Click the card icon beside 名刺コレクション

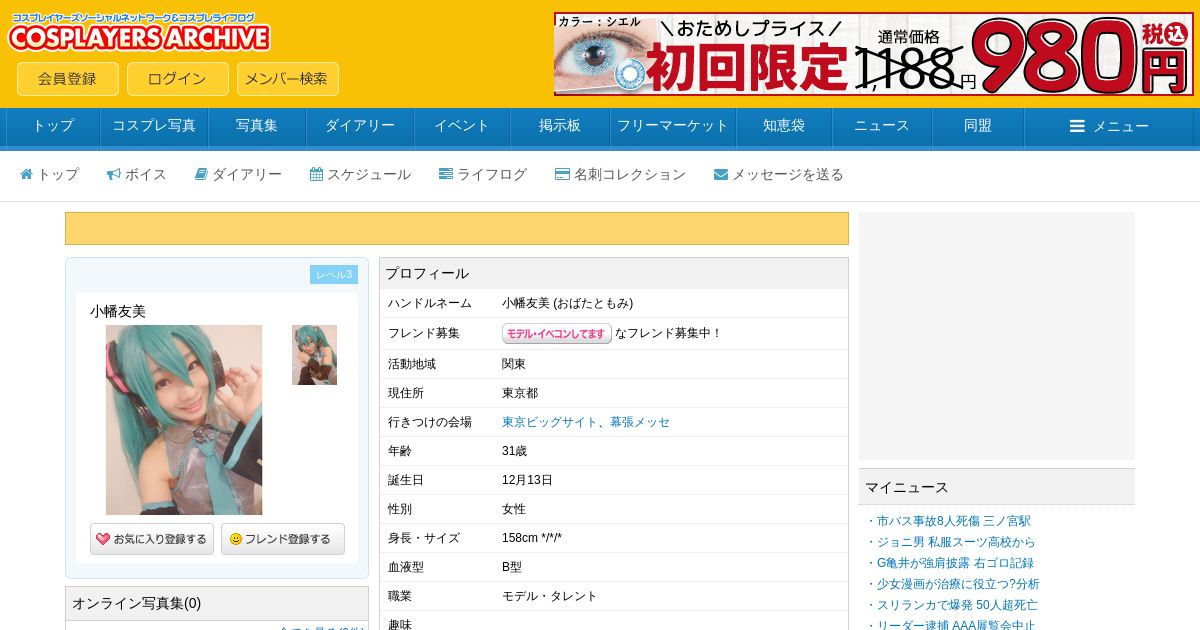click(x=562, y=174)
